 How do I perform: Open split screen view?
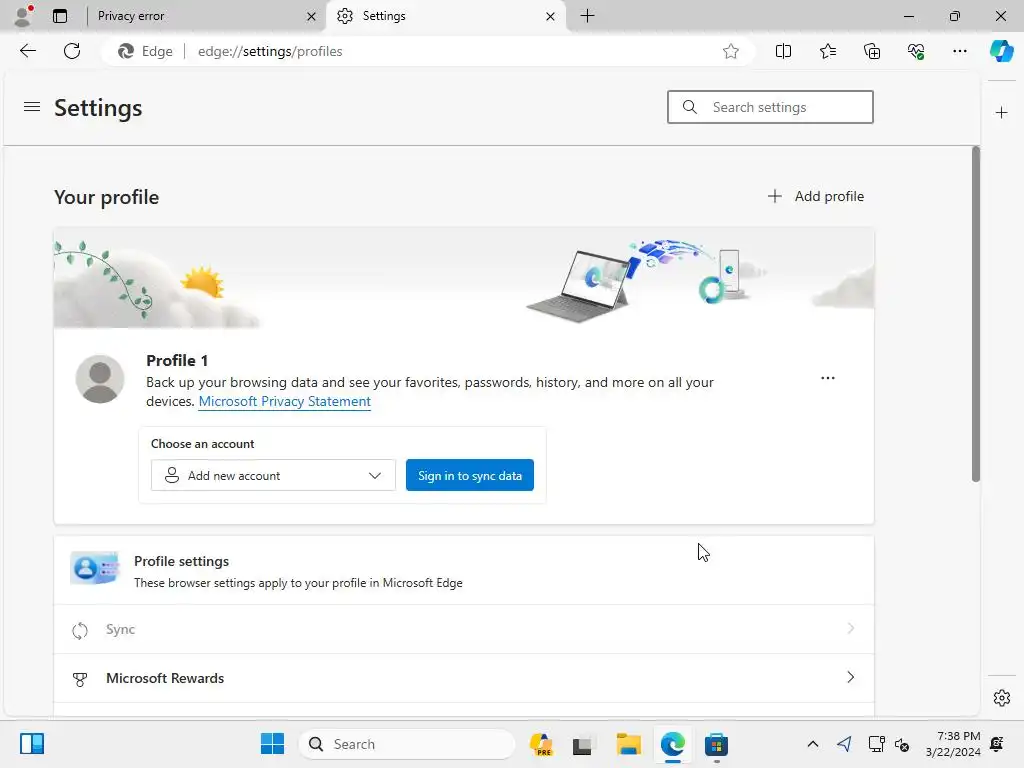pos(783,51)
